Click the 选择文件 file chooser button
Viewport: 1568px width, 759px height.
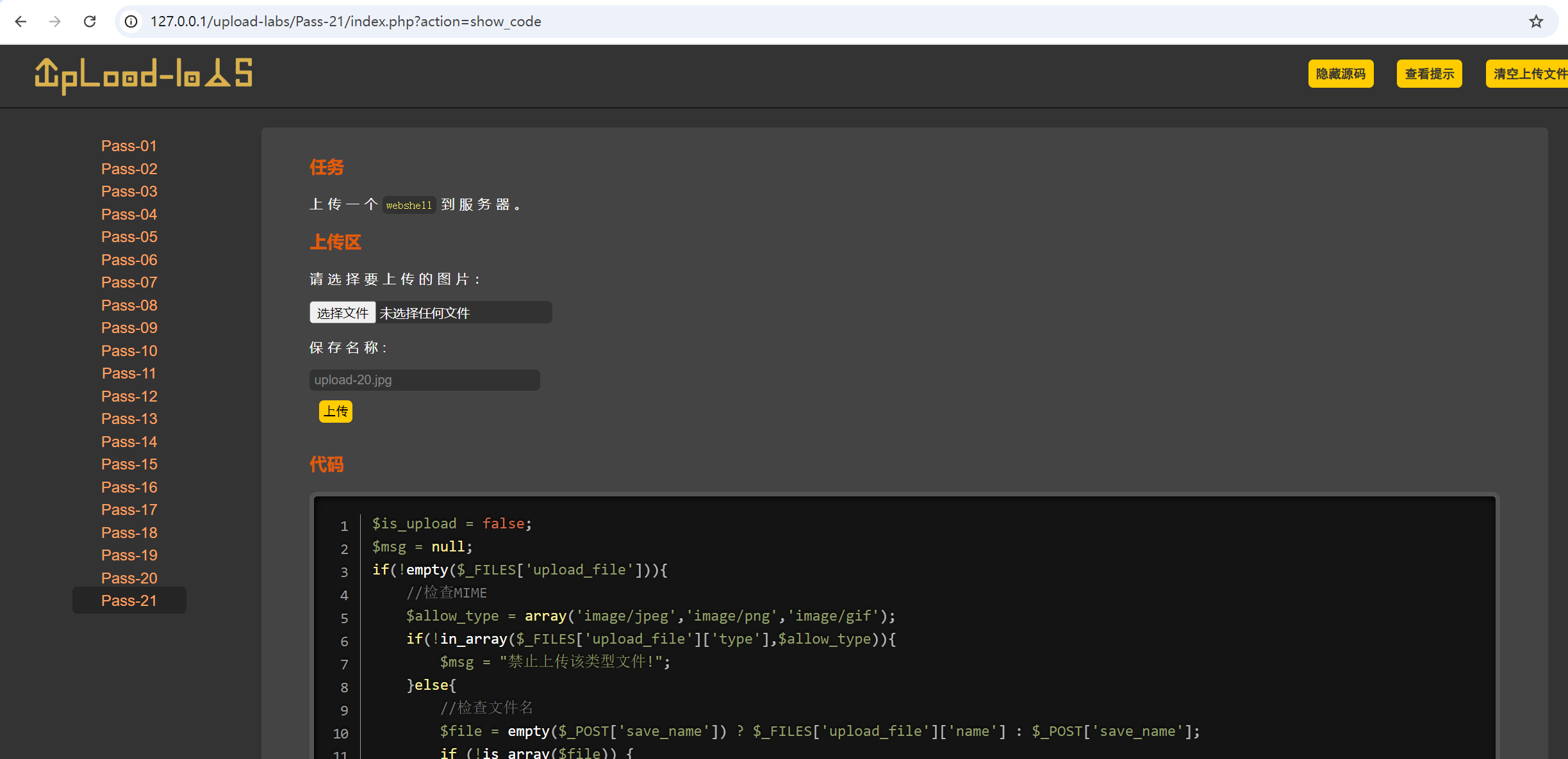tap(342, 313)
